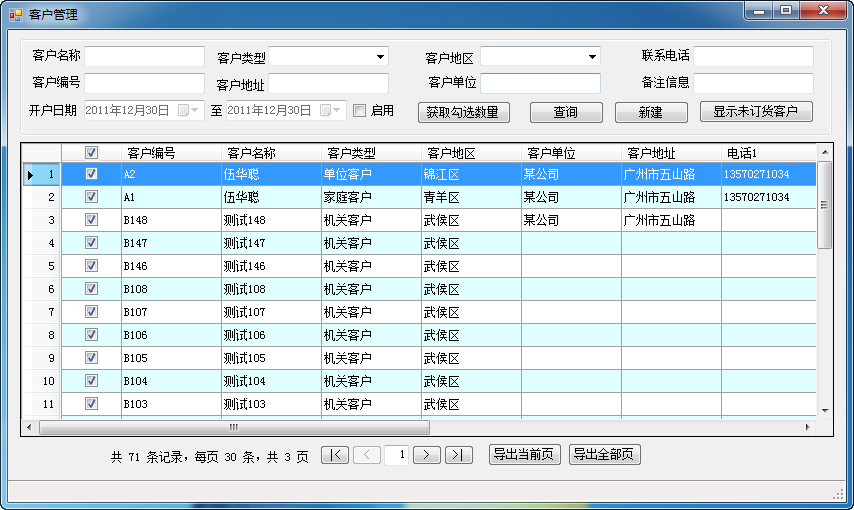Open calendar for end date after 至

tap(331, 111)
